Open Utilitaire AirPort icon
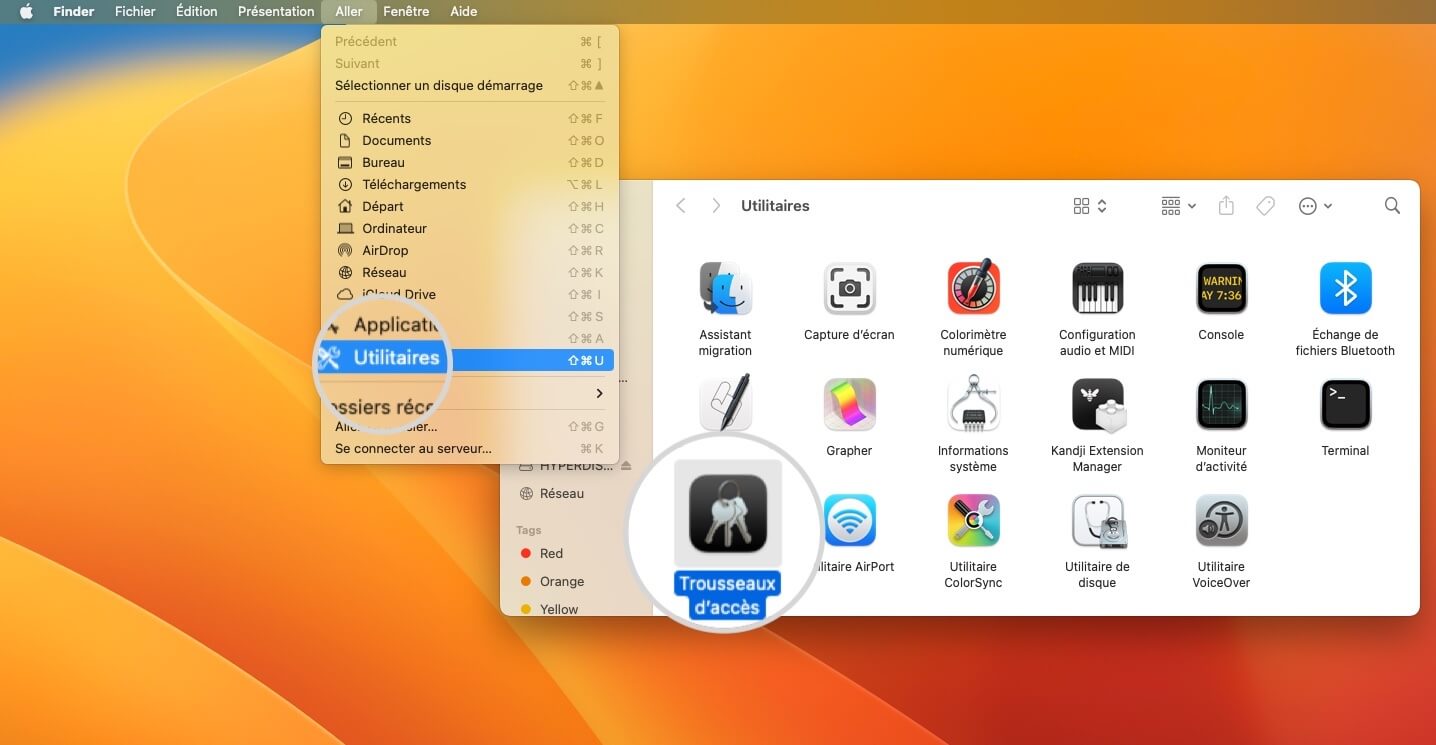 (849, 521)
